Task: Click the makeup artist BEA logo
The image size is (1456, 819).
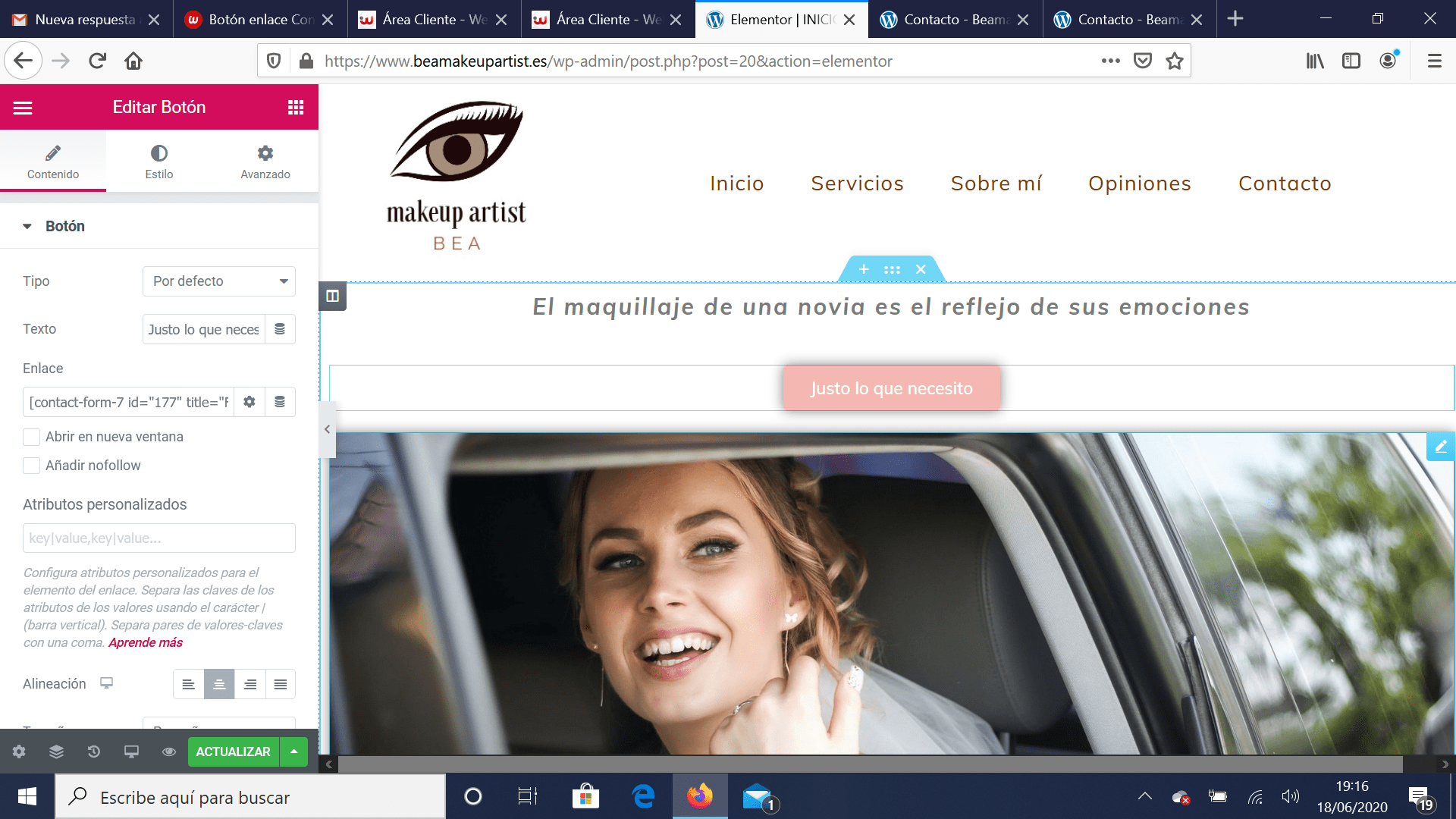Action: tap(457, 176)
